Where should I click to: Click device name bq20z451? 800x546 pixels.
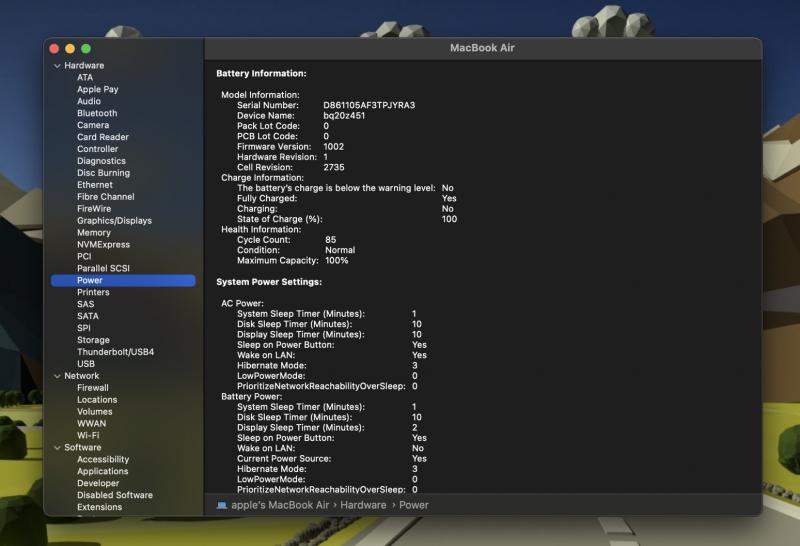coord(344,116)
